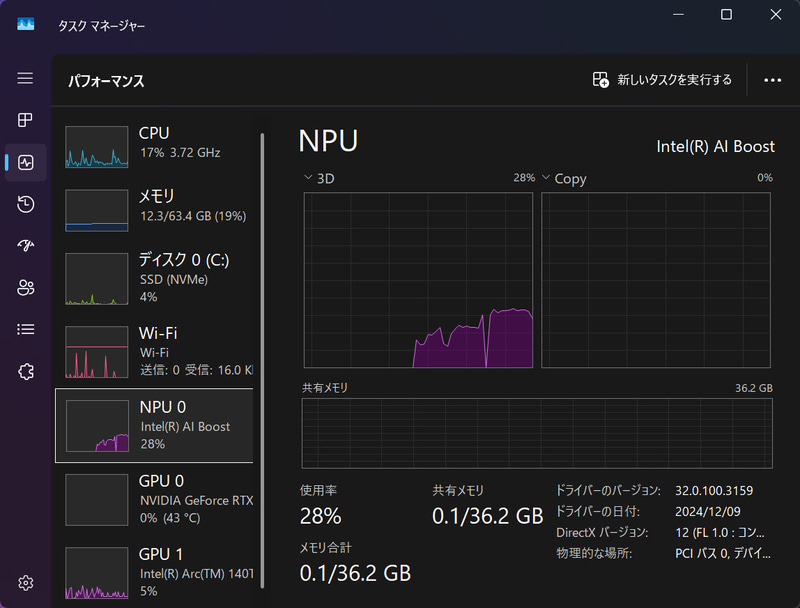Expand the navigation sidebar with hamburger menu
This screenshot has height=608, width=800.
pos(24,79)
